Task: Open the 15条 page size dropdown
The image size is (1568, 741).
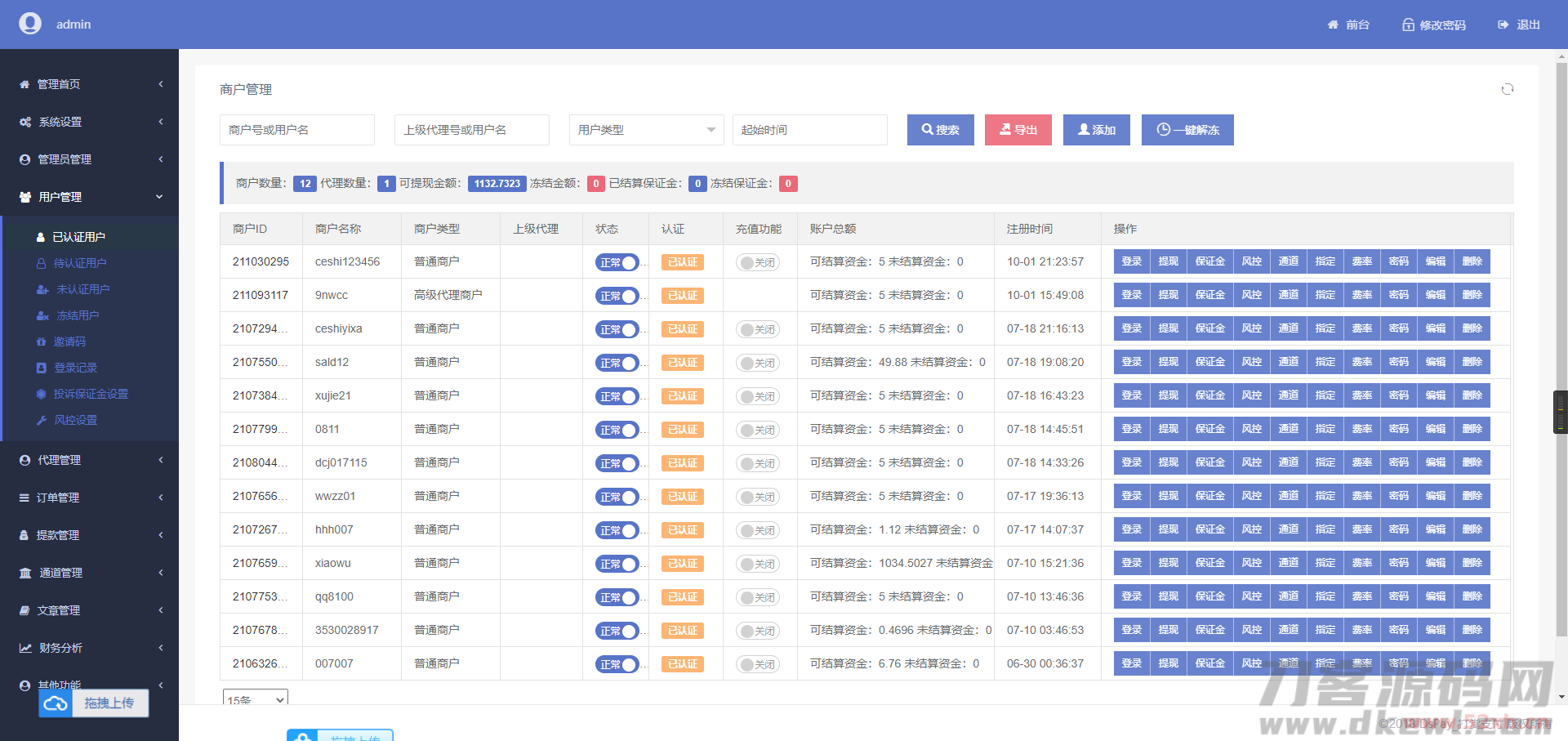Action: 256,699
